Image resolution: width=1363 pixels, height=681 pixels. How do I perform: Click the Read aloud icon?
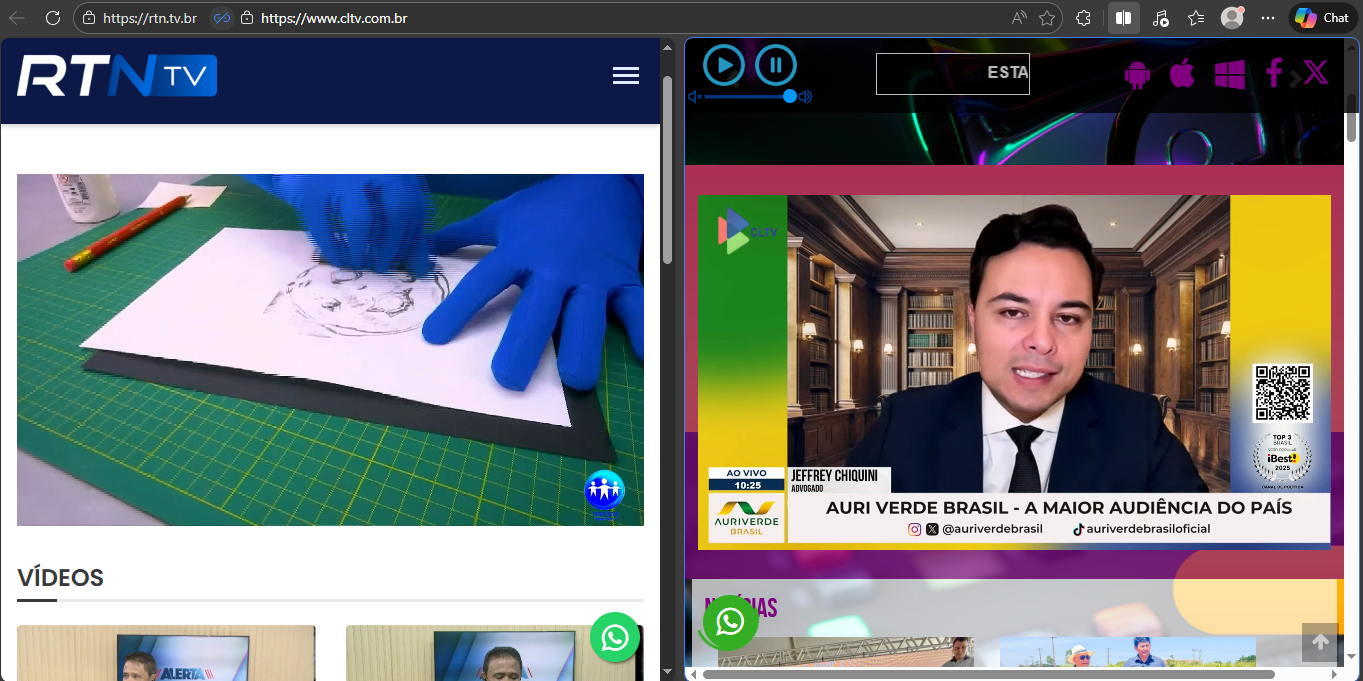point(1019,18)
